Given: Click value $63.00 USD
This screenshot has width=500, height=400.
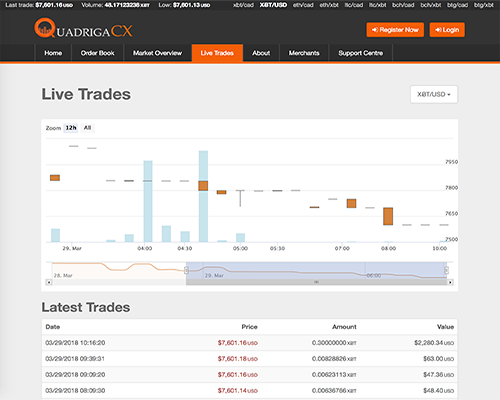Looking at the screenshot, I should click(438, 359).
